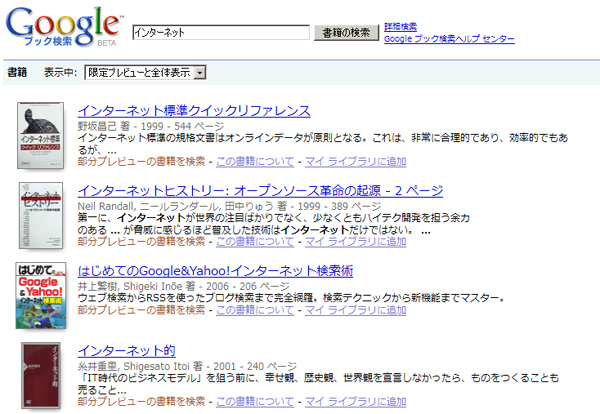Click 部分プレビューの書籍を検索 under インターネットヒストリー
Viewport: 600px width, 414px height.
click(142, 241)
